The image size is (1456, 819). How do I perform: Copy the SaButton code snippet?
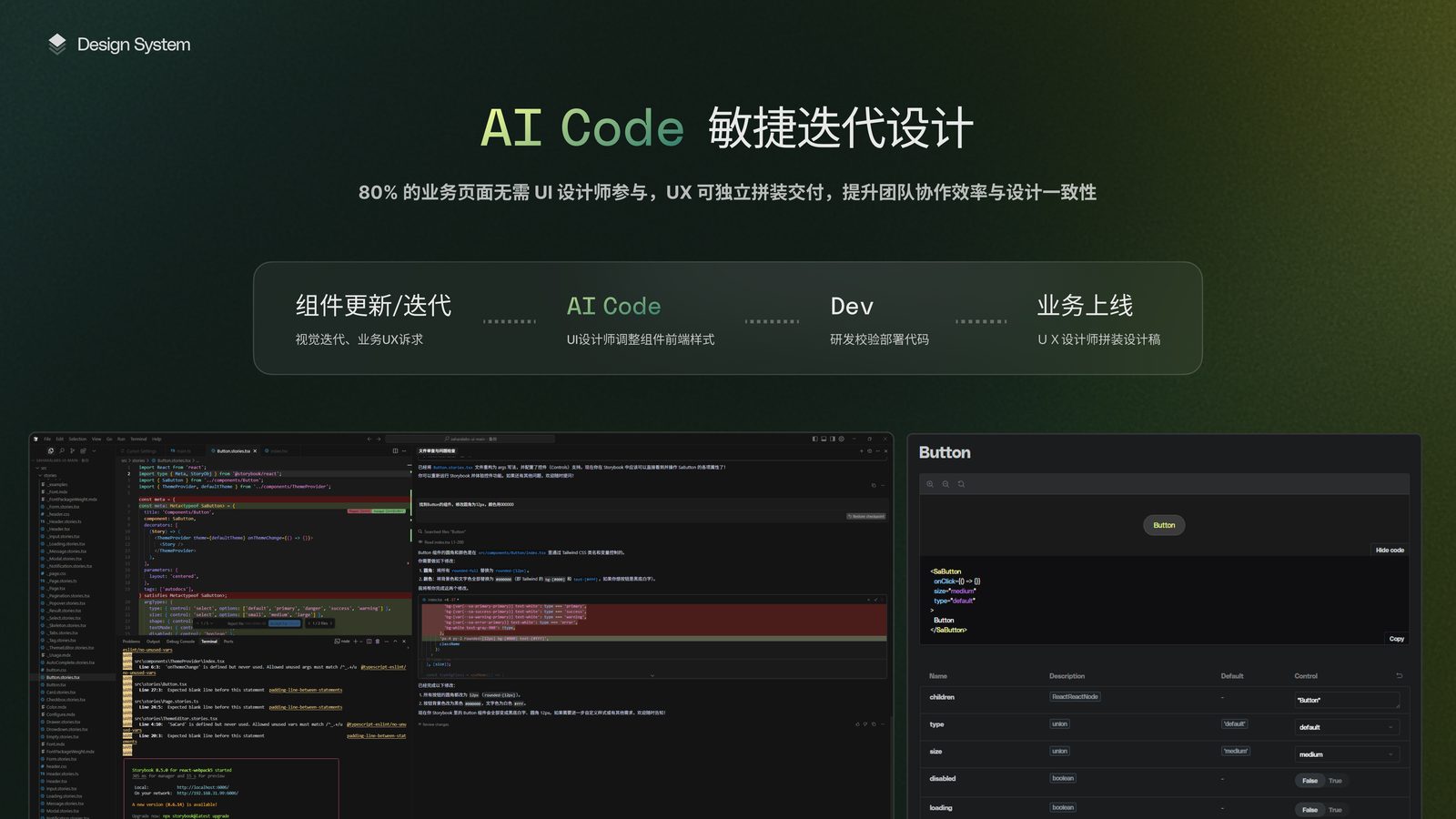coord(1396,639)
